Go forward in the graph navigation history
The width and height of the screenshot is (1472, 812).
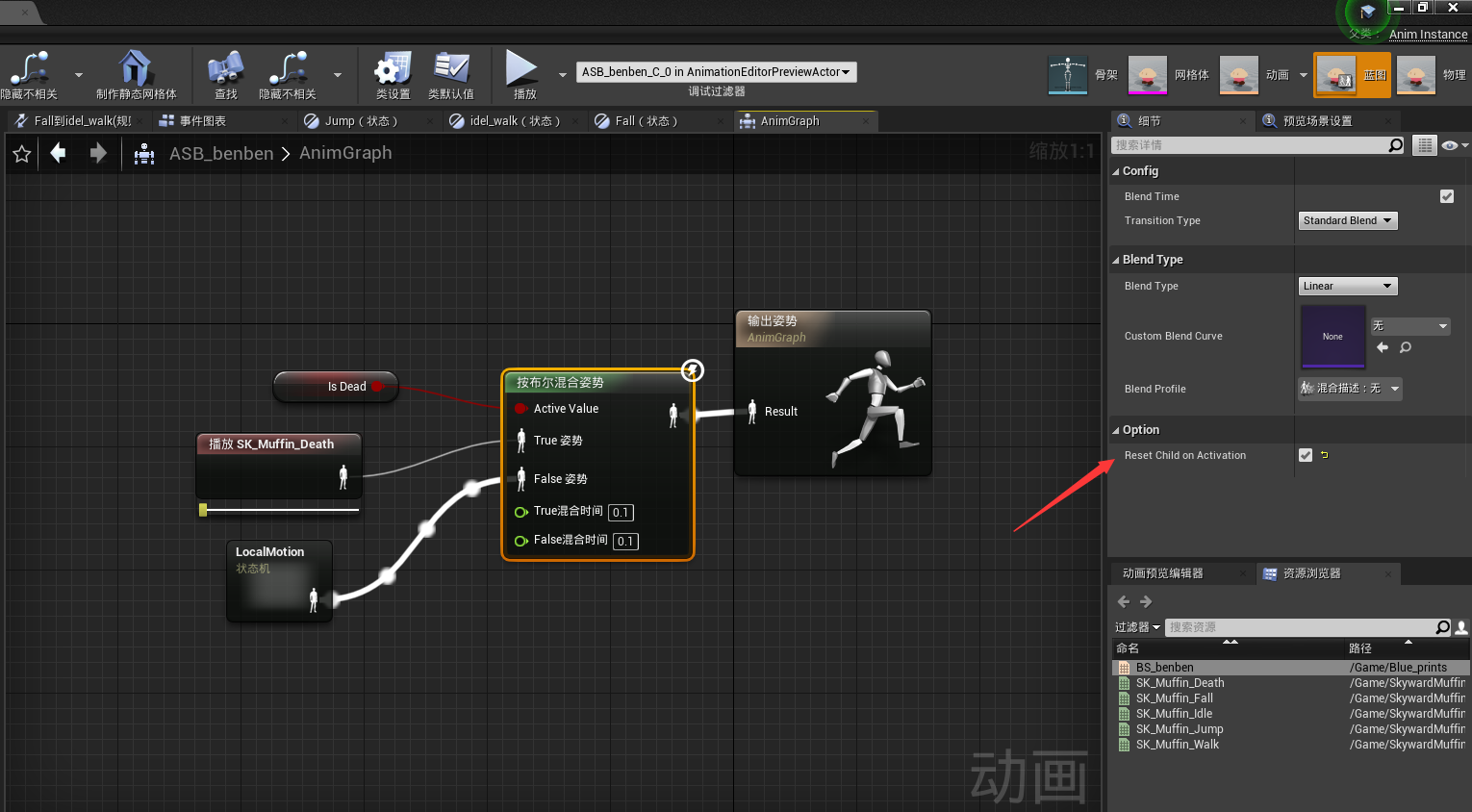(x=97, y=153)
